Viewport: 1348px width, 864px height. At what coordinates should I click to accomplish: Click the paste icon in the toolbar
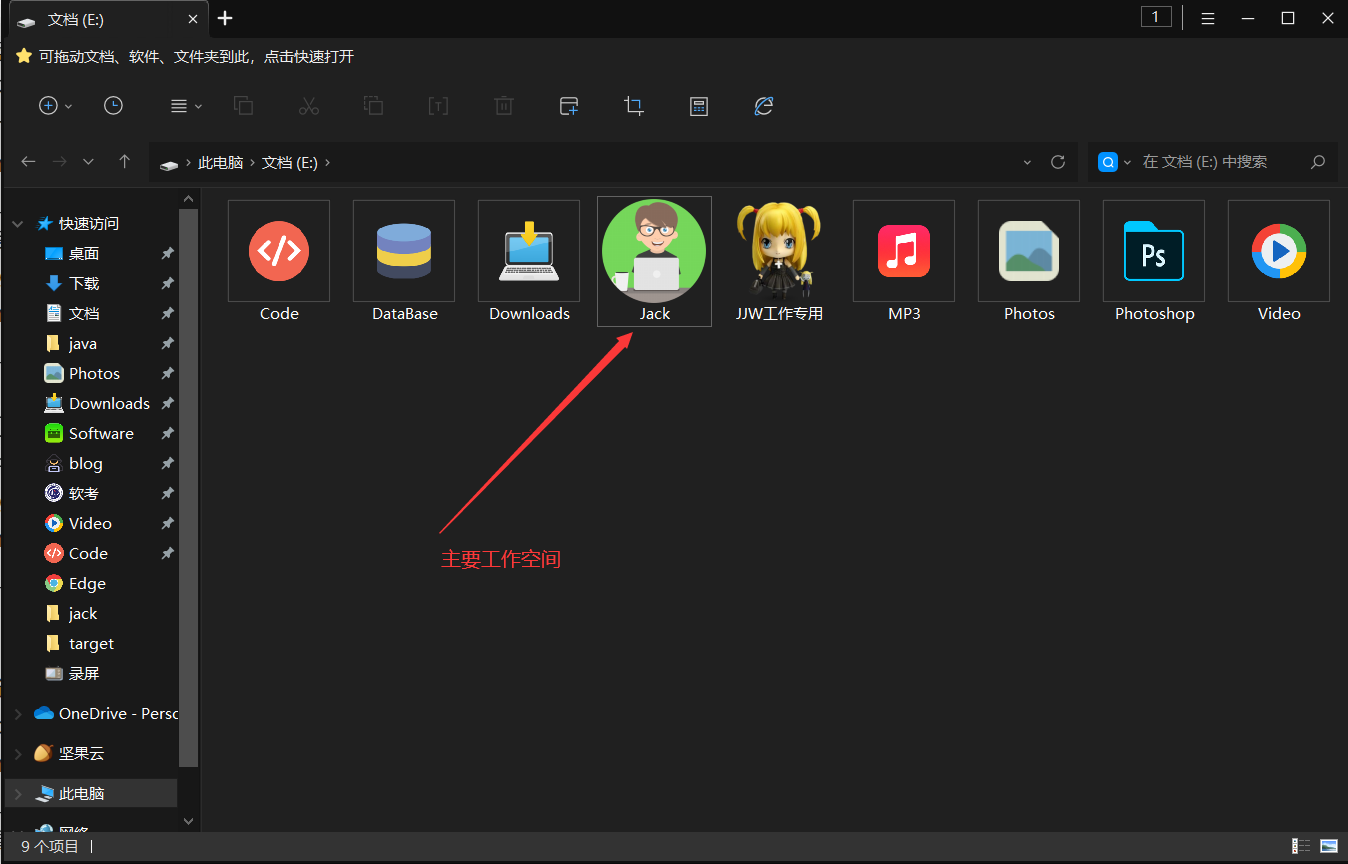(373, 106)
